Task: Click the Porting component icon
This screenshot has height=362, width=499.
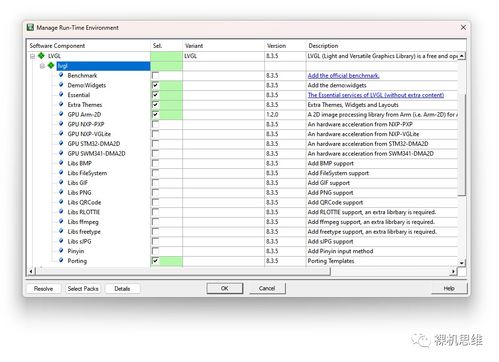Action: (61, 260)
